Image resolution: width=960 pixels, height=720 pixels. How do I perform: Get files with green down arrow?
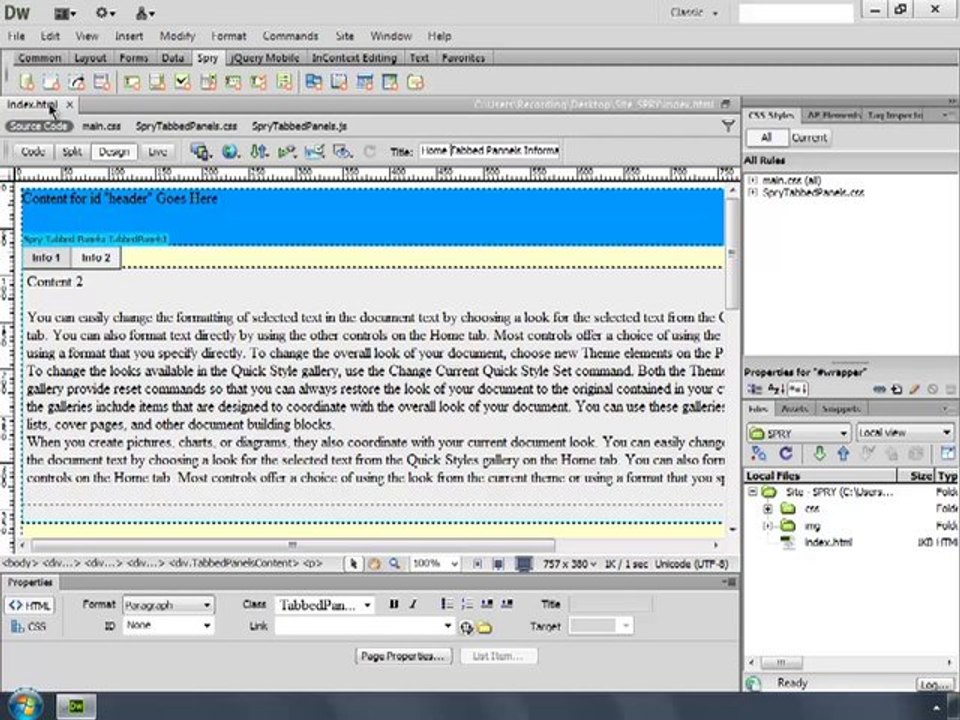(819, 454)
